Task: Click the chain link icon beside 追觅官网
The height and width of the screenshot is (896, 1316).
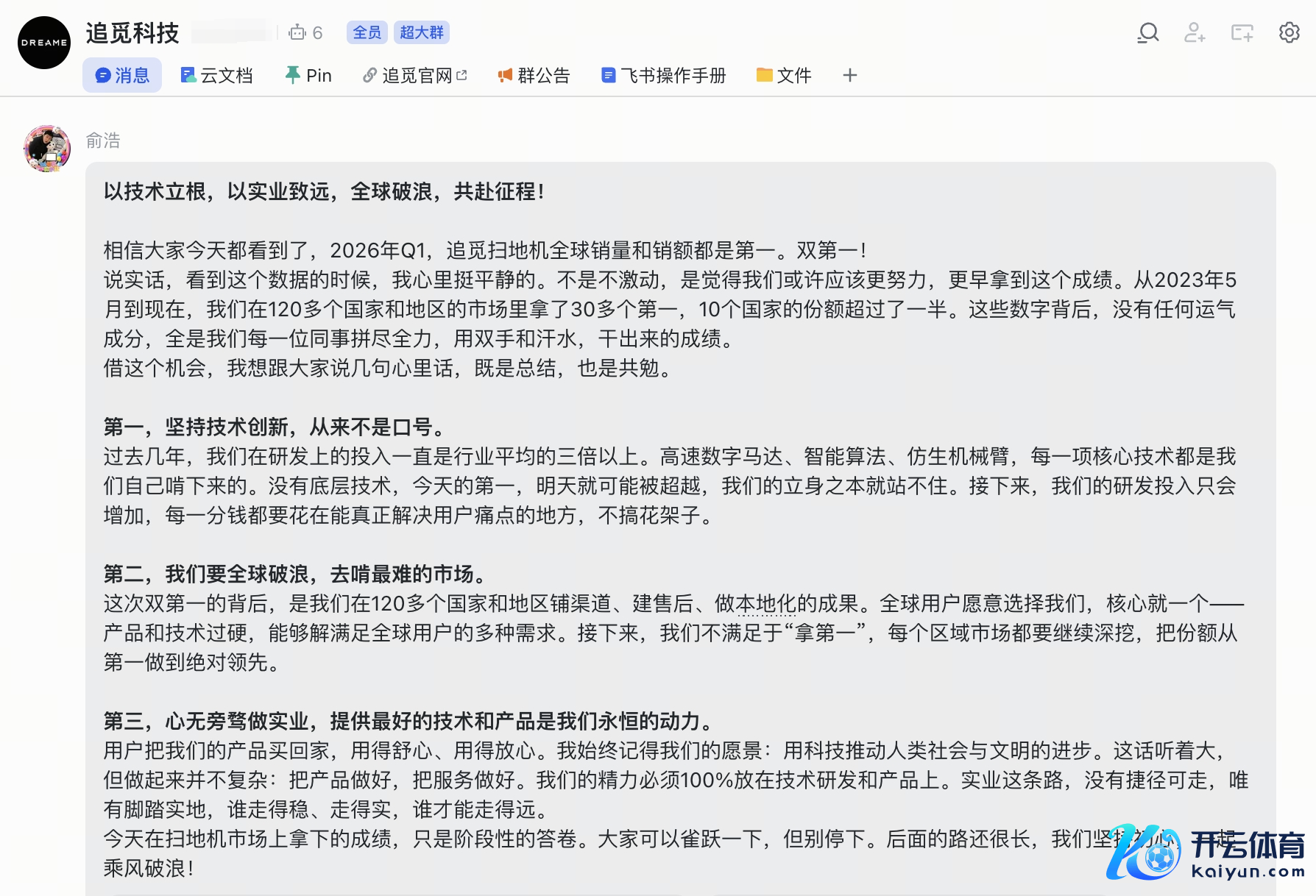Action: point(369,75)
